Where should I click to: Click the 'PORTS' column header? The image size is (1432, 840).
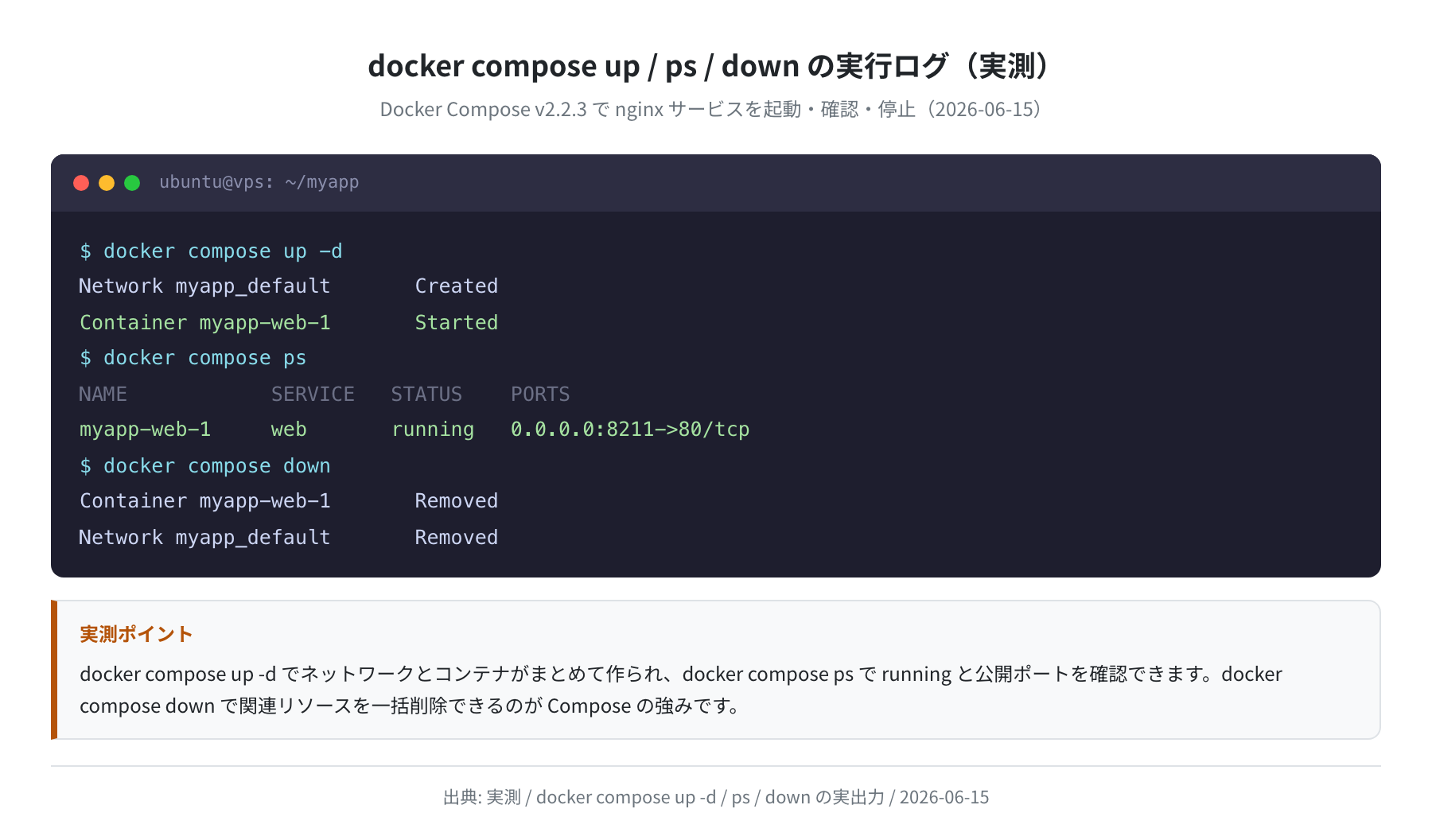pos(540,395)
